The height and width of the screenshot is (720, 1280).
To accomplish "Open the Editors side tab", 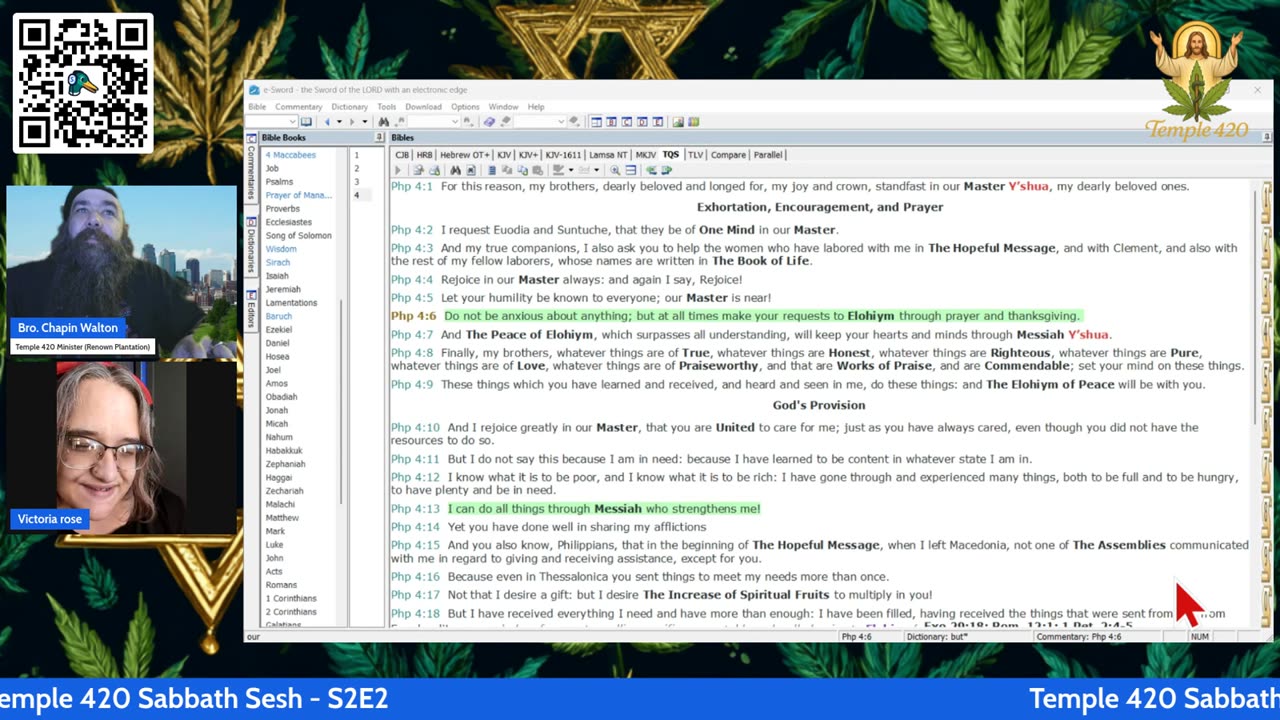I will 251,311.
